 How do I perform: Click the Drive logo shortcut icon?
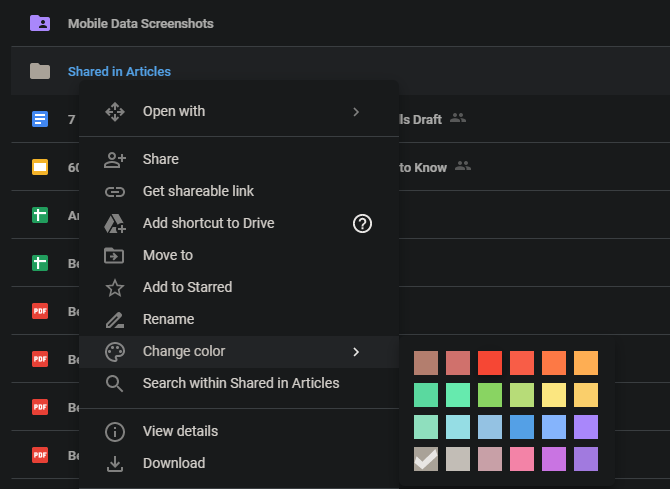(x=115, y=224)
